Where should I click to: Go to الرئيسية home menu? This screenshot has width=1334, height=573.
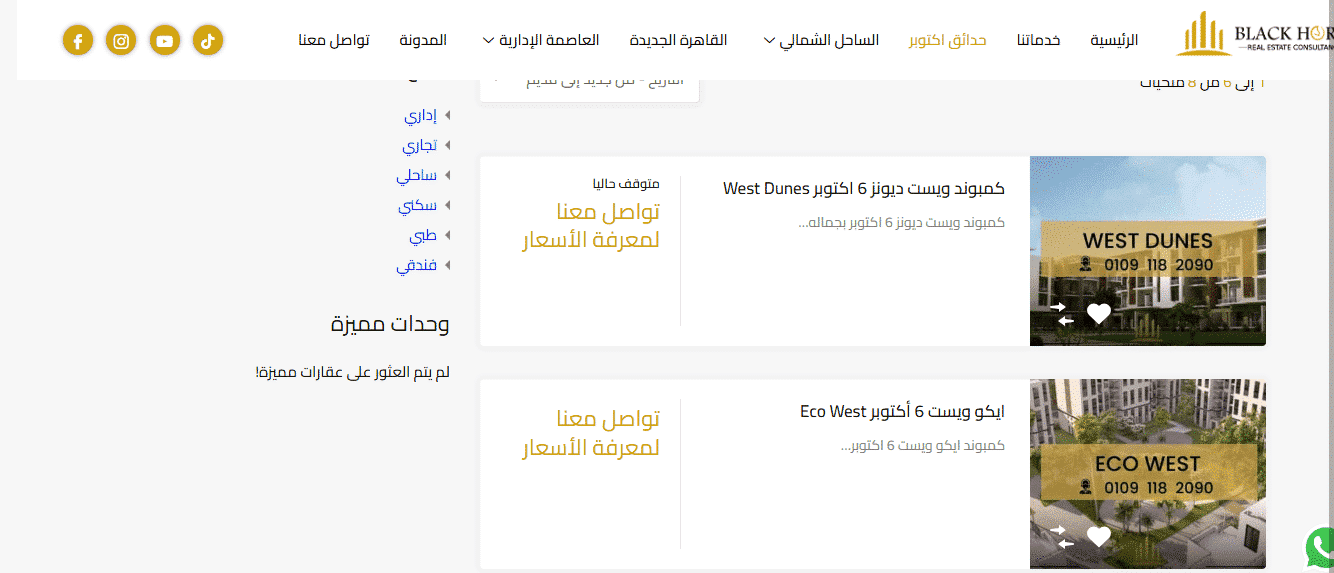1114,40
